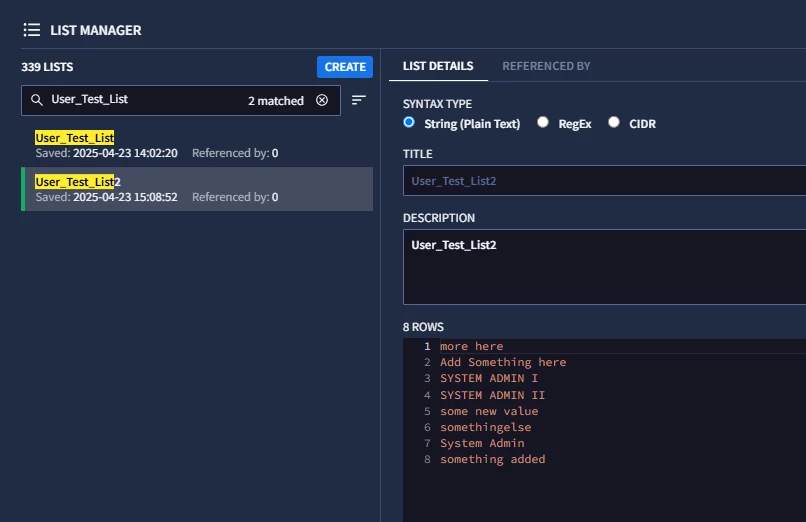Click the List Manager bullet-list icon
The height and width of the screenshot is (522, 806).
click(31, 30)
